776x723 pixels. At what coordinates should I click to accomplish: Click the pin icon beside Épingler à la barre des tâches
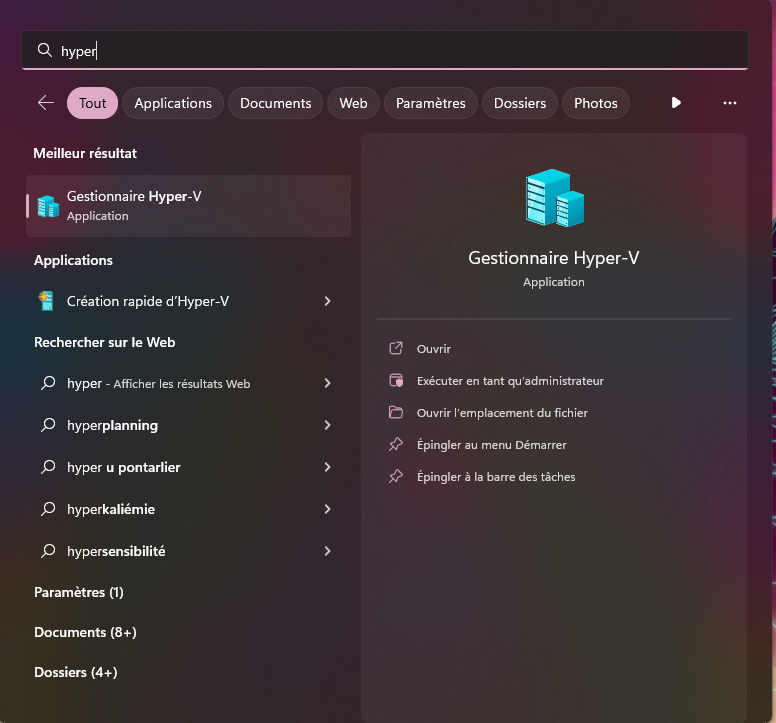pyautogui.click(x=396, y=477)
